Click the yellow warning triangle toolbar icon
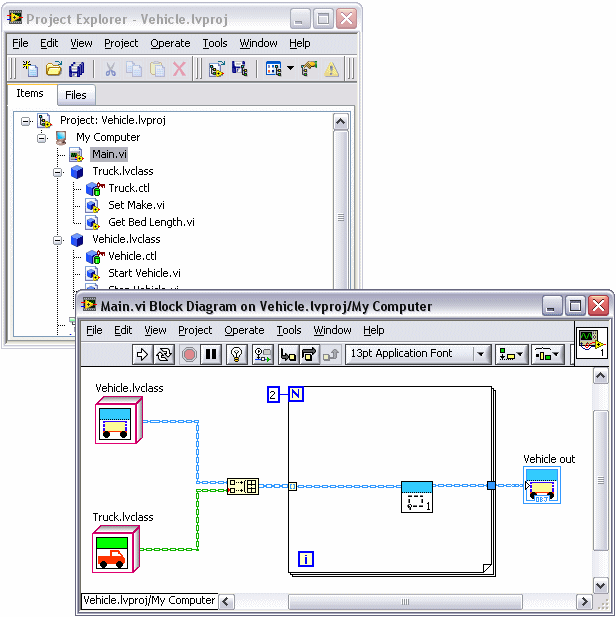 pos(331,69)
